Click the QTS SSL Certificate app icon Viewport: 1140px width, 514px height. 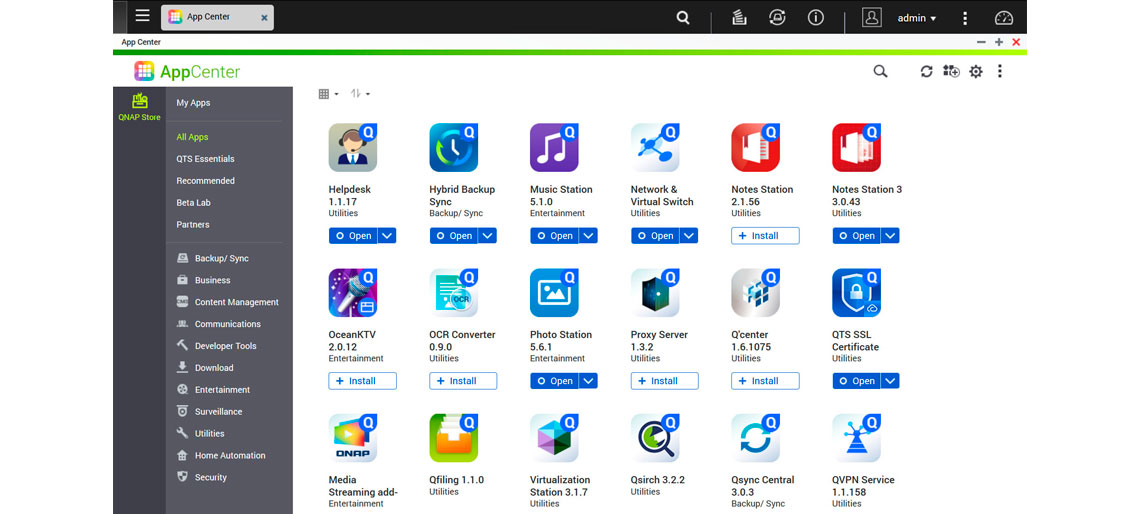(x=856, y=293)
